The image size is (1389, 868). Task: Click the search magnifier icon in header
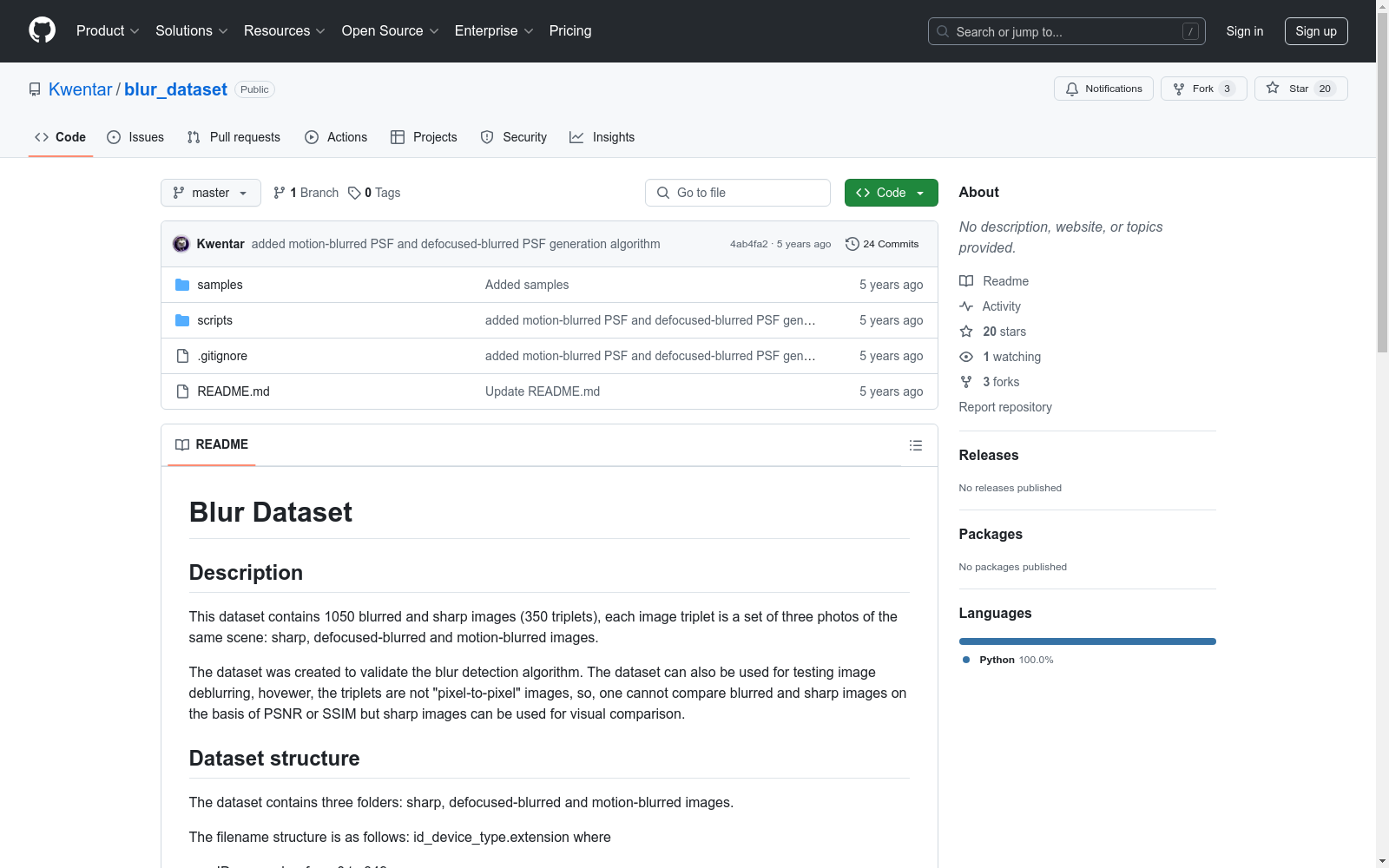(943, 31)
